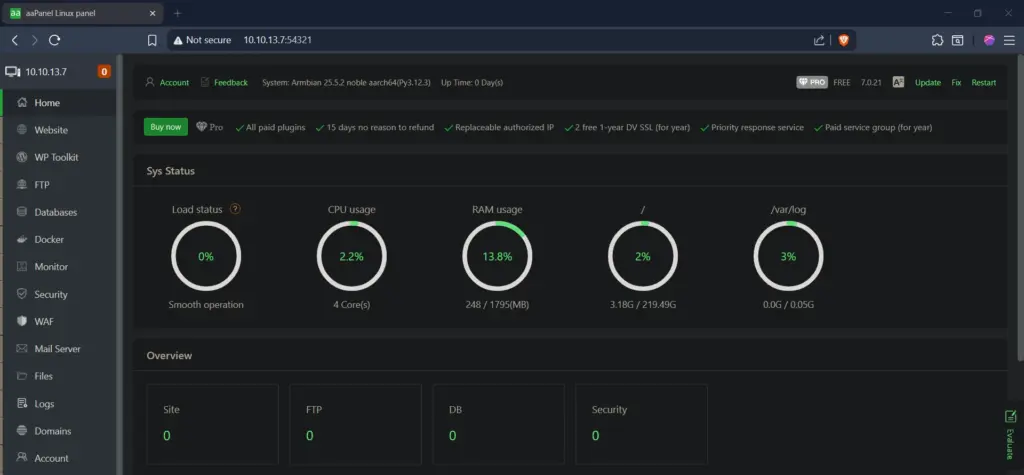This screenshot has height=475, width=1024.
Task: Click the Home icon in sidebar
Action: 22,103
